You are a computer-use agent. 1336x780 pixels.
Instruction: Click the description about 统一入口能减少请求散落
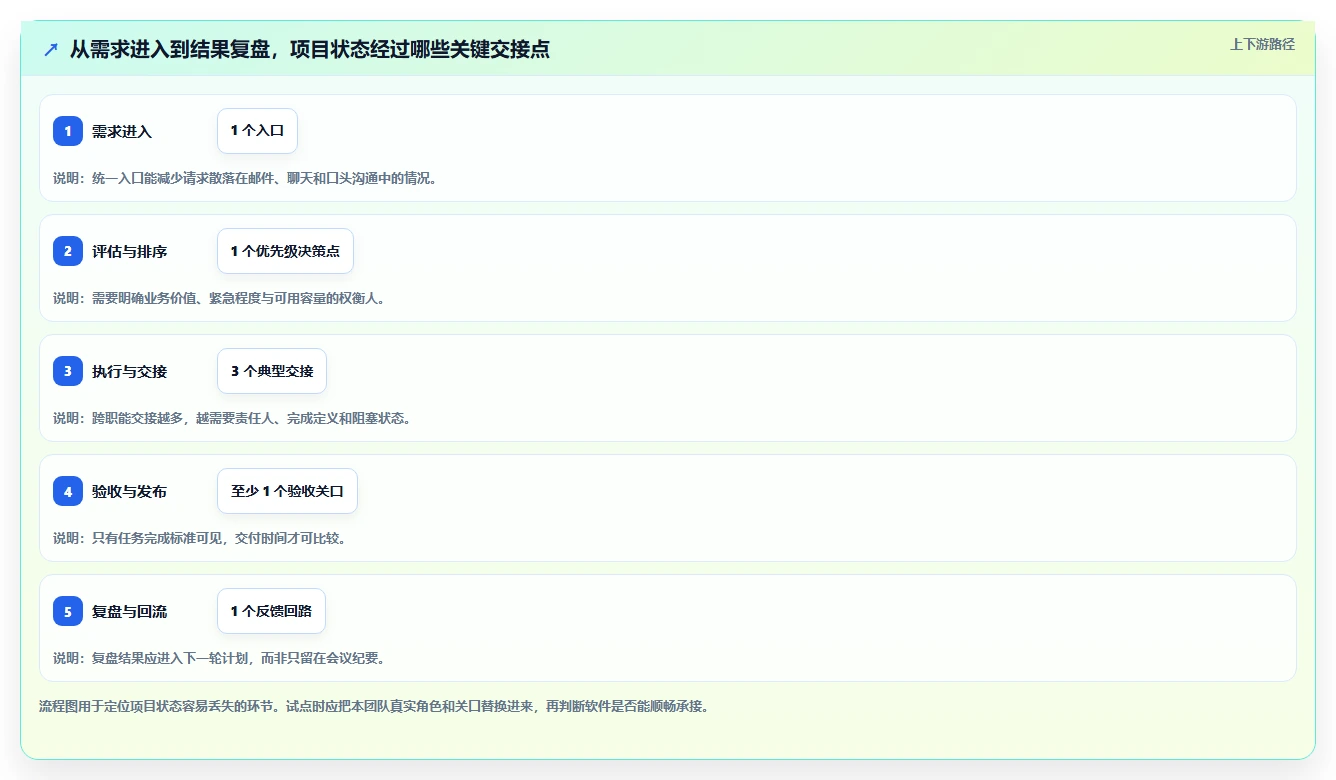point(246,178)
